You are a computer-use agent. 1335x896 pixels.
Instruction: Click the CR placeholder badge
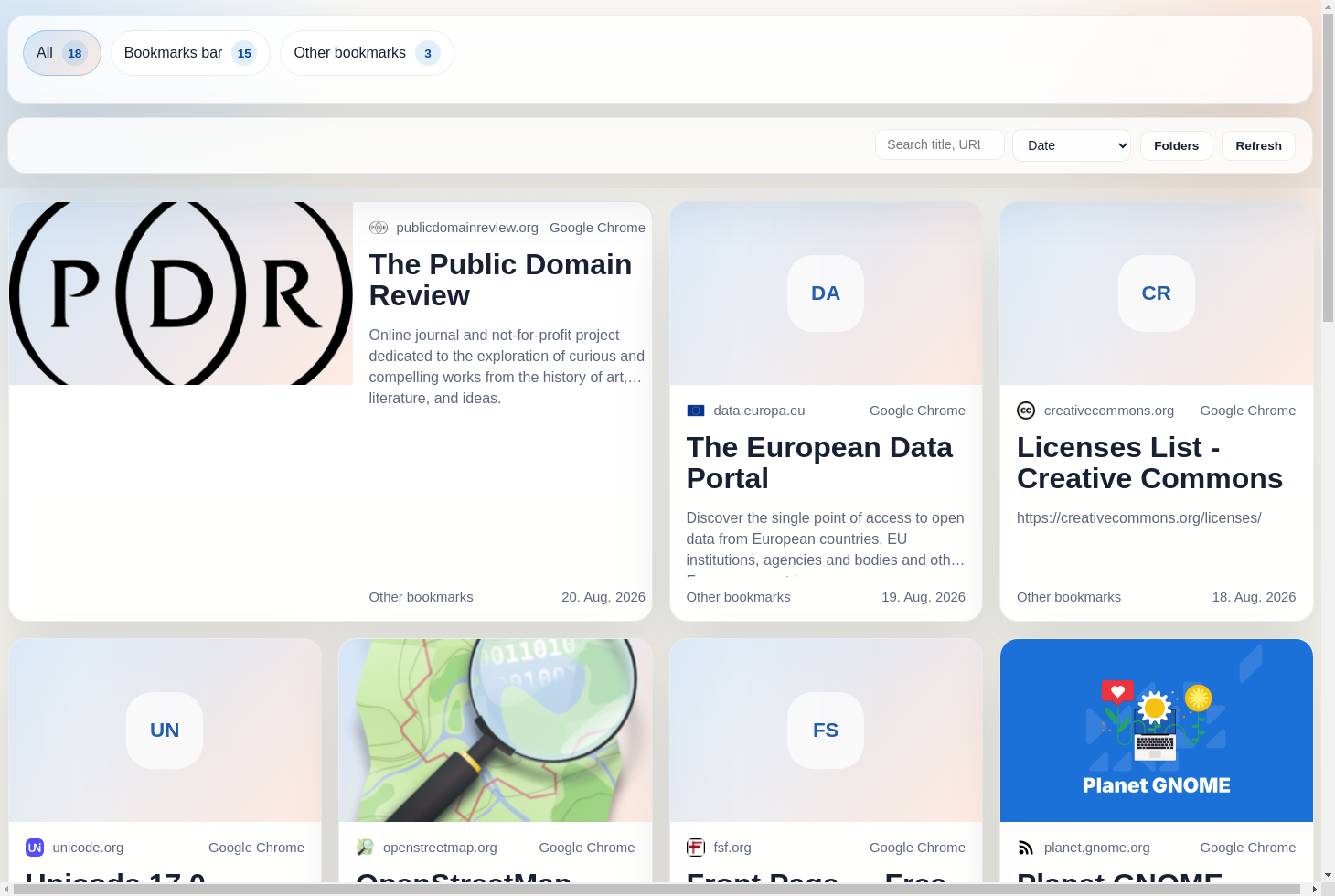pos(1157,293)
